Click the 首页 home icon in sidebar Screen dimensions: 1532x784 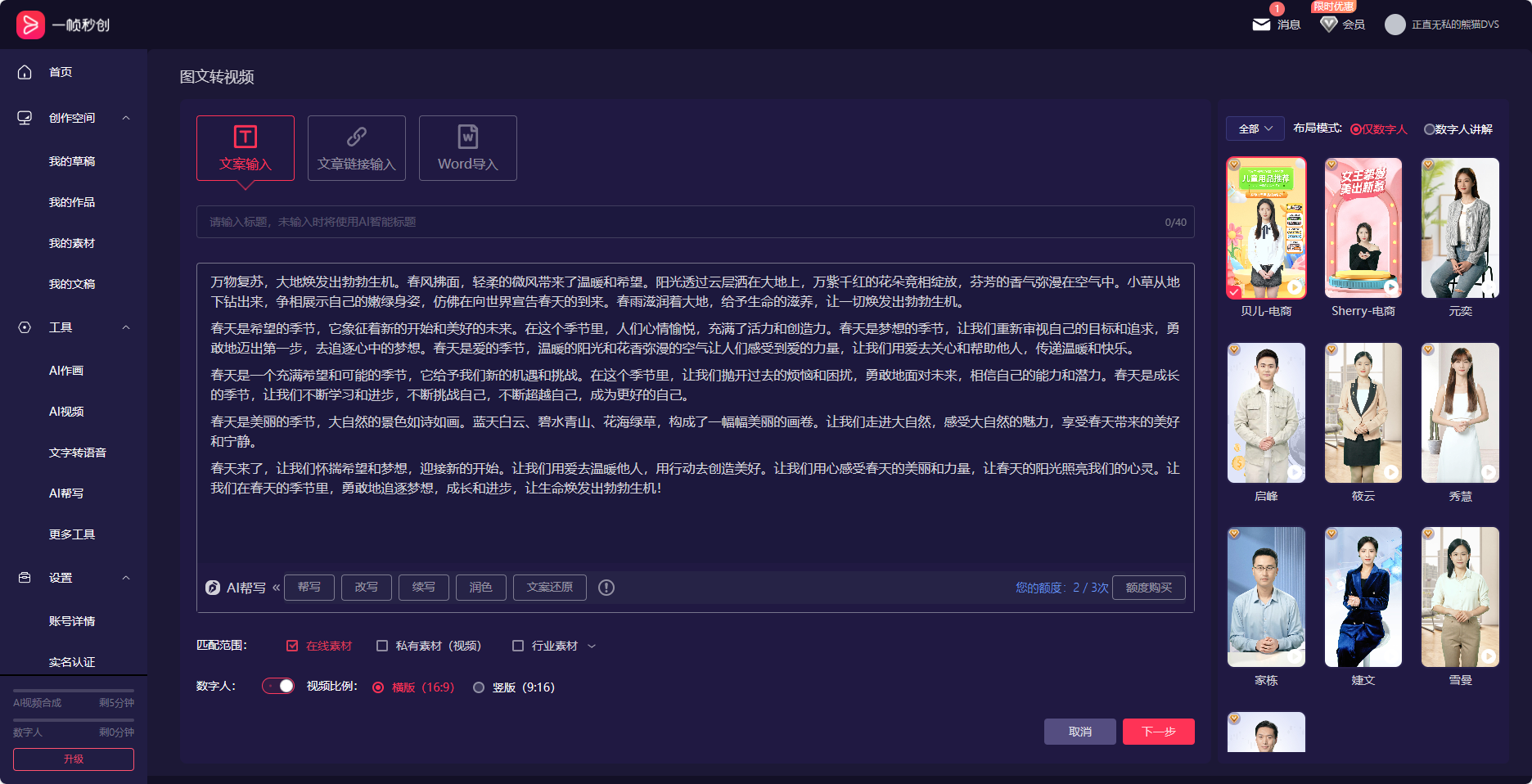pyautogui.click(x=24, y=72)
